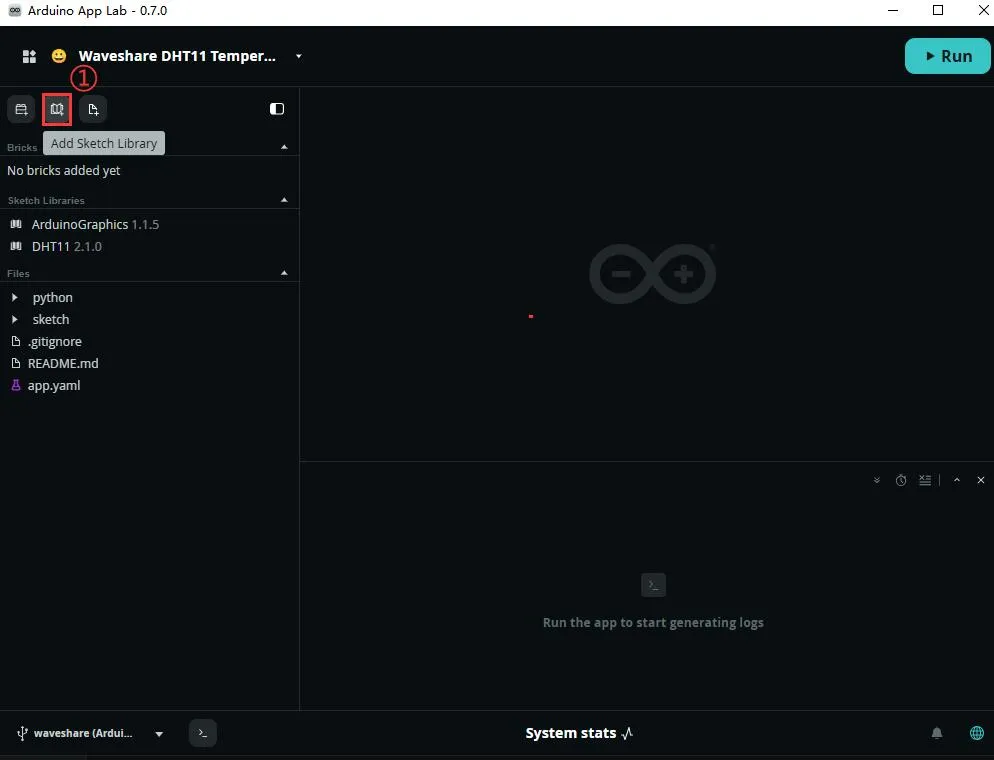Click the app.yaml flask icon

(x=16, y=385)
